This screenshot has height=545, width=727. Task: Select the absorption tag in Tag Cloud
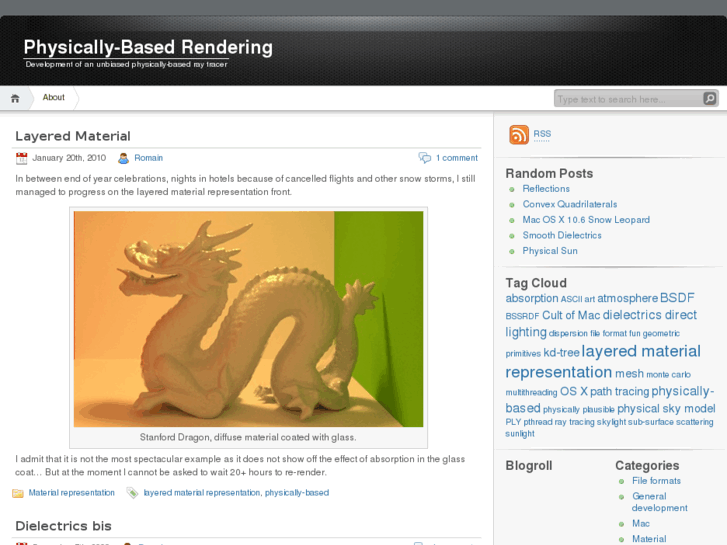[532, 298]
